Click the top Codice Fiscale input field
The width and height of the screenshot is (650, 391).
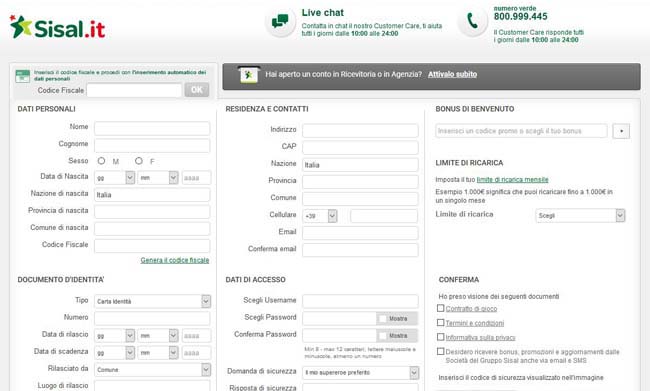134,90
